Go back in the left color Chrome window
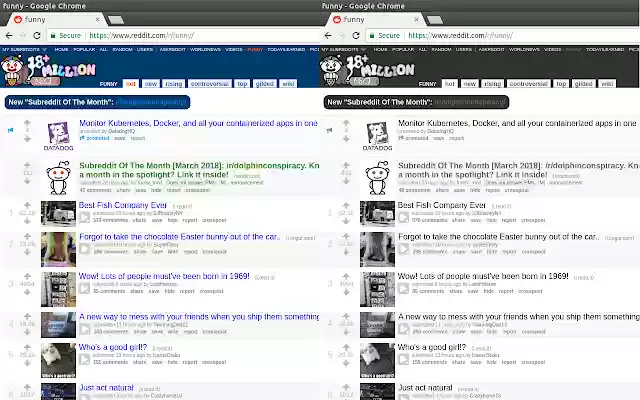The image size is (640, 400). [x=9, y=36]
